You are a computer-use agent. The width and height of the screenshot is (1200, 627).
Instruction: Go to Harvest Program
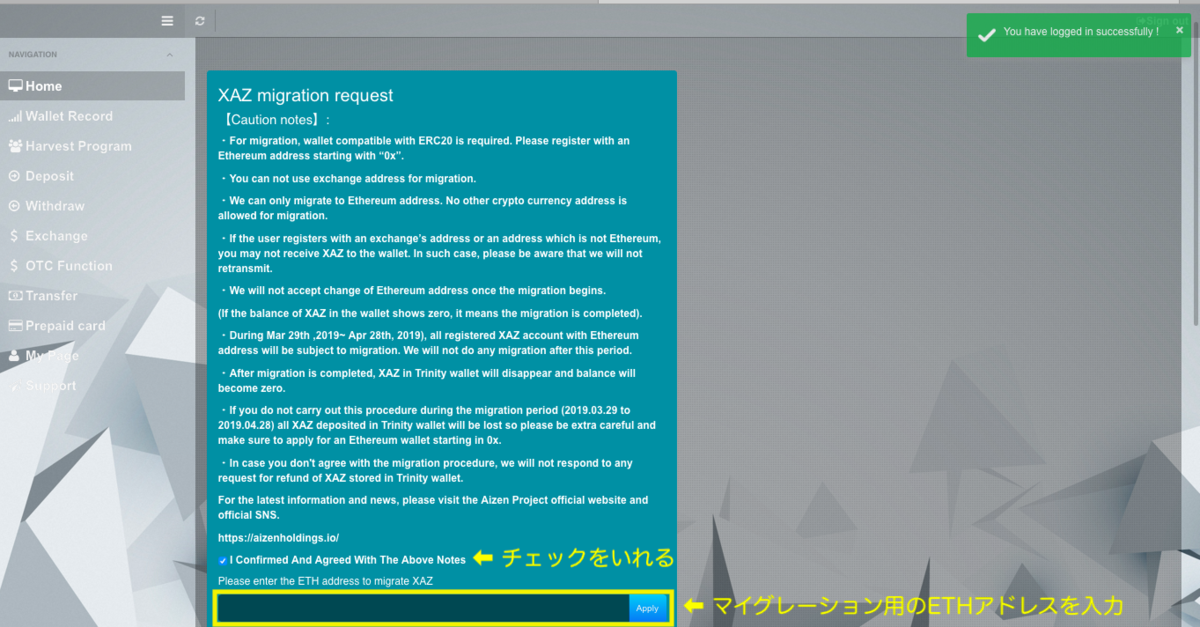point(92,146)
